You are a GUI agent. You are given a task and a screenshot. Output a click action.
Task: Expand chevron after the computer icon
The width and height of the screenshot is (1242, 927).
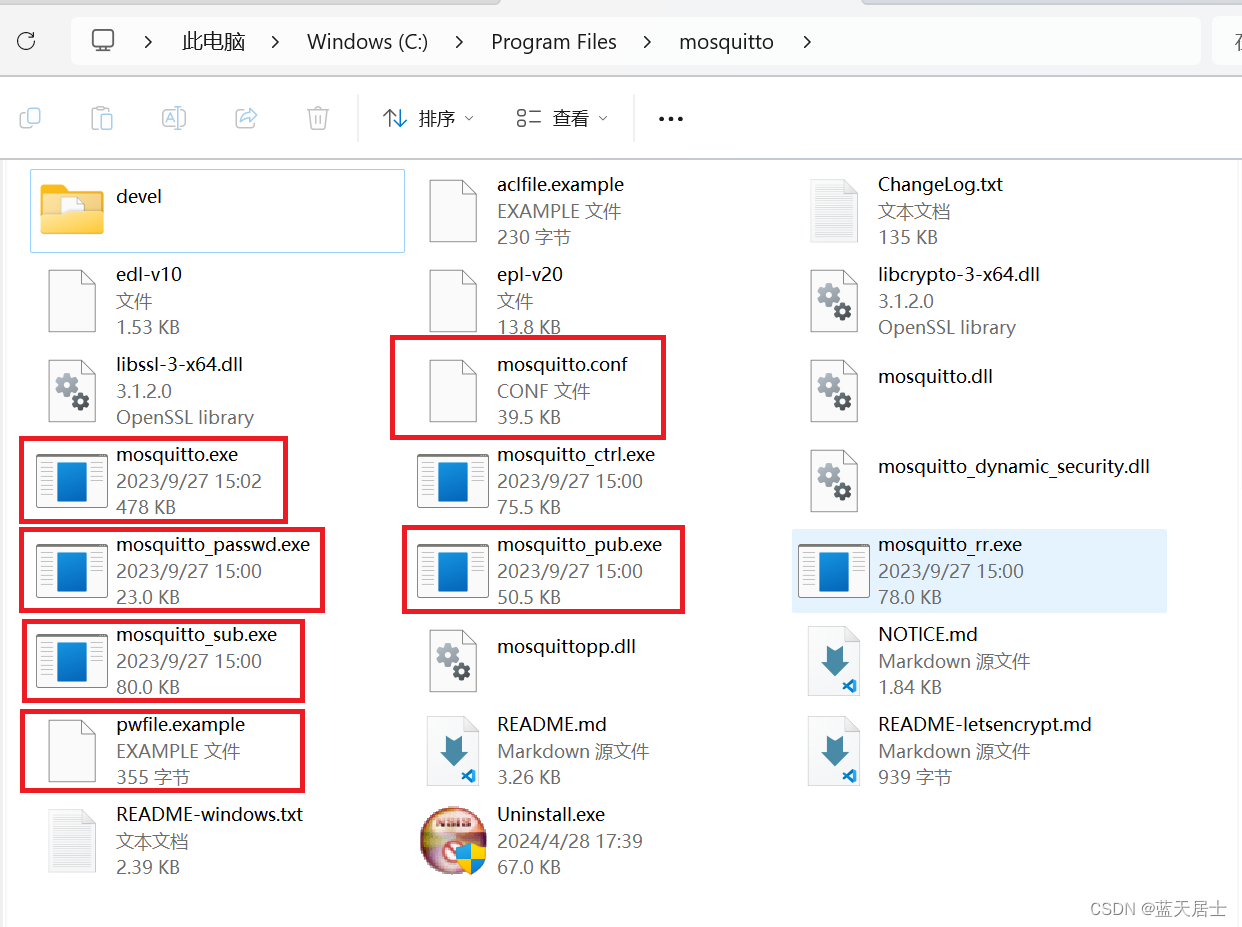148,42
